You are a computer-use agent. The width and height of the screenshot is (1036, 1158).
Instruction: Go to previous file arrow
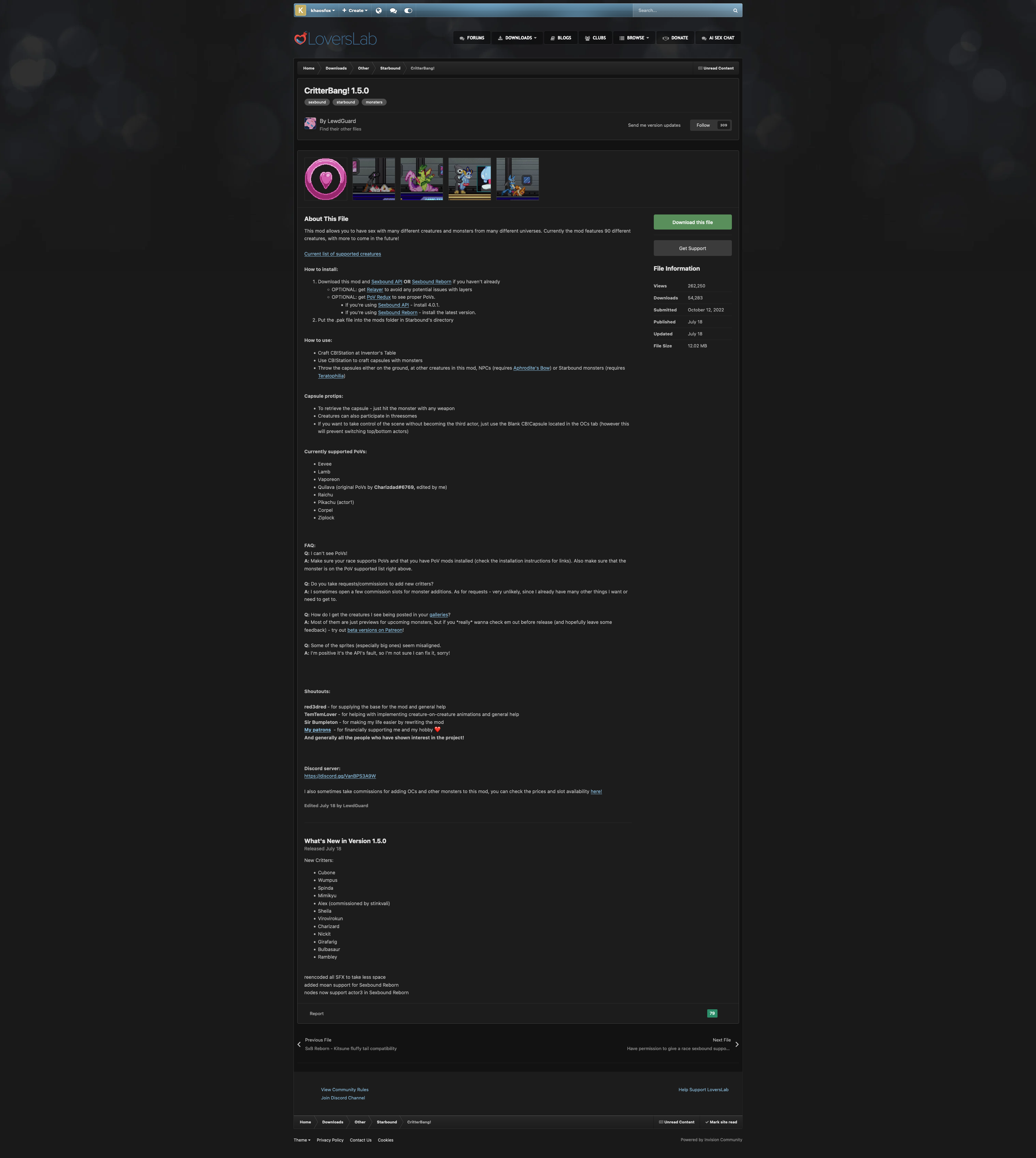coord(299,1044)
